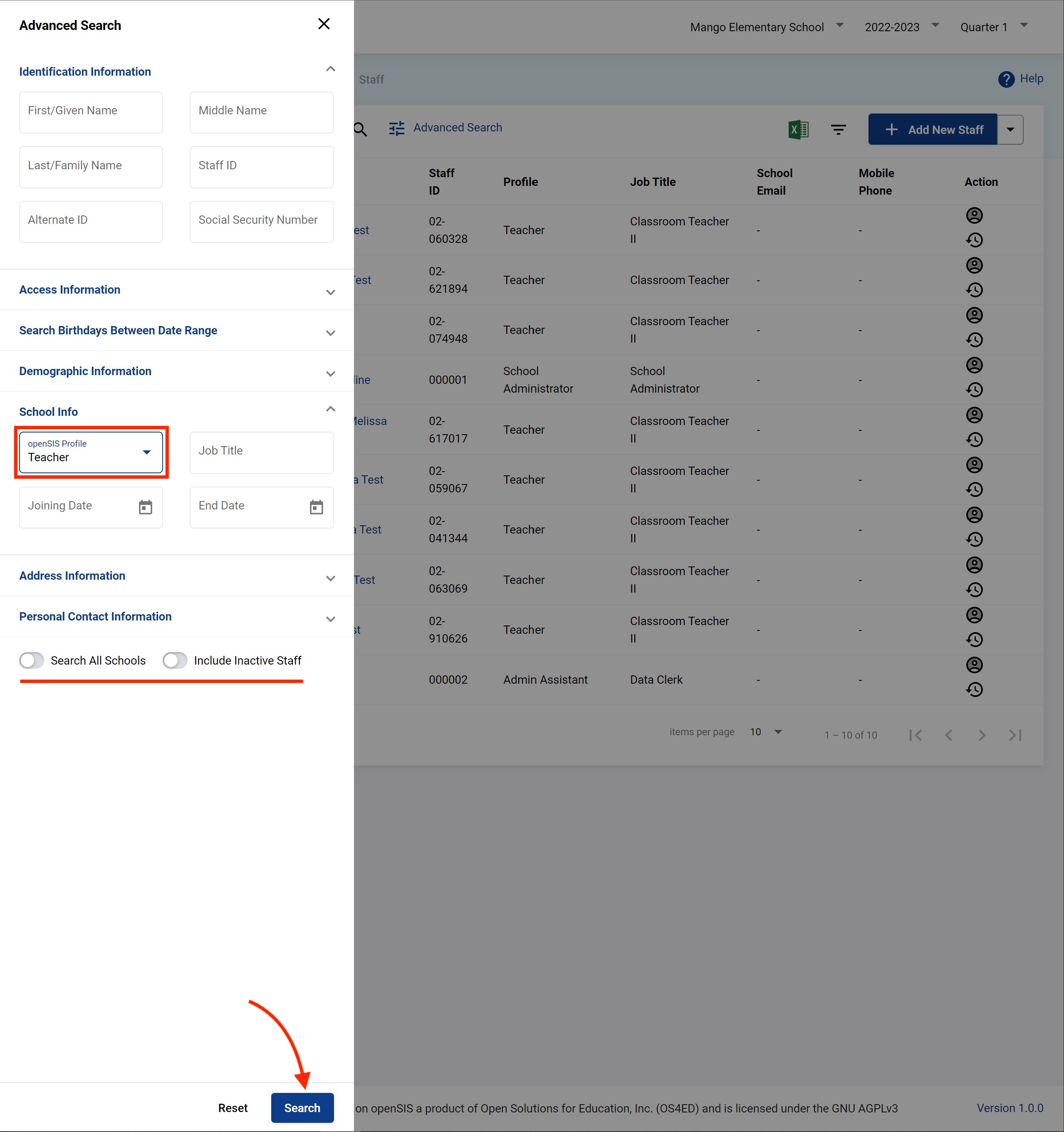This screenshot has width=1064, height=1132.
Task: Click the Reset button
Action: pyautogui.click(x=233, y=1107)
